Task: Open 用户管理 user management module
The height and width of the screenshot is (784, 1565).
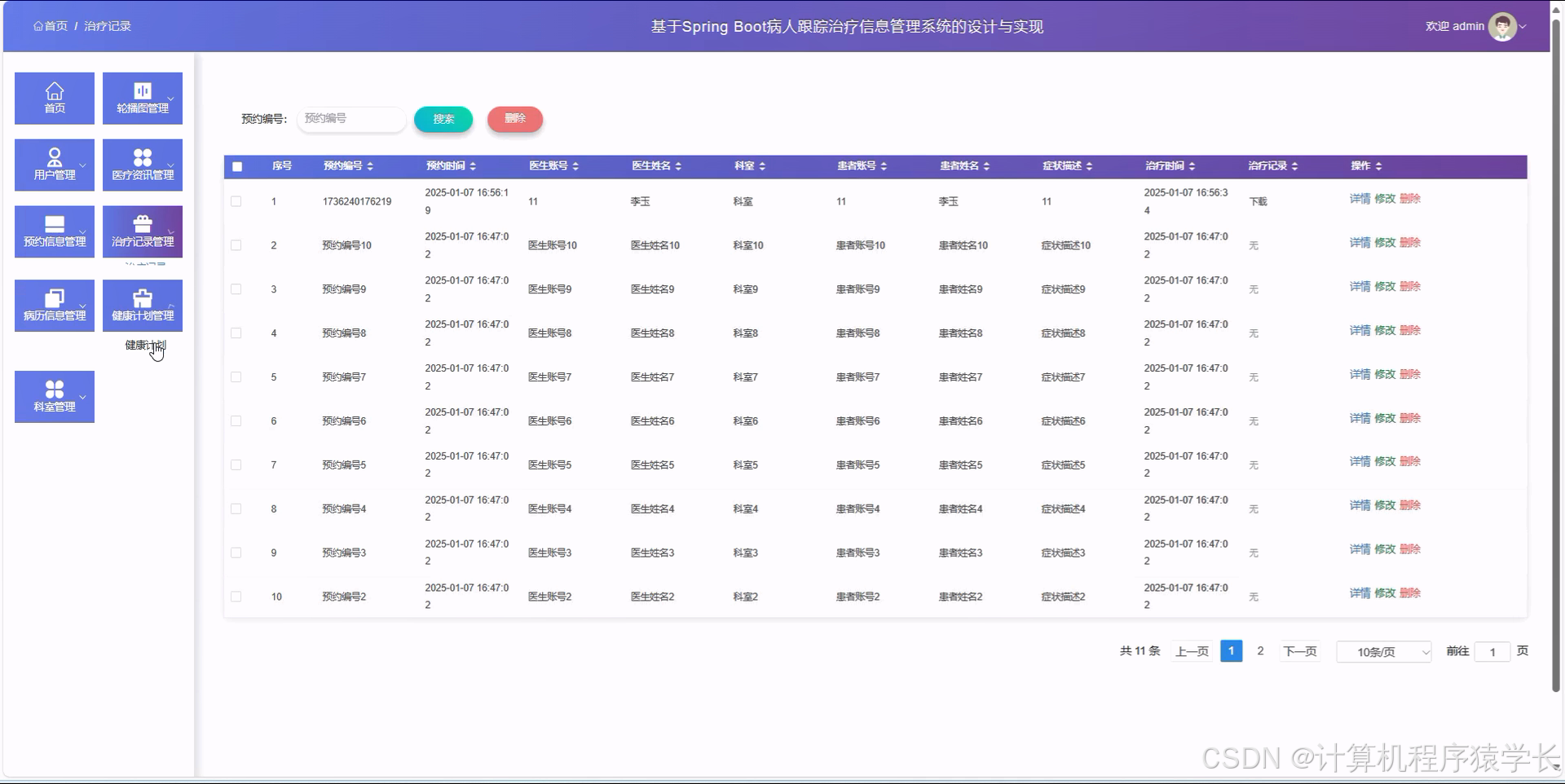Action: point(54,165)
